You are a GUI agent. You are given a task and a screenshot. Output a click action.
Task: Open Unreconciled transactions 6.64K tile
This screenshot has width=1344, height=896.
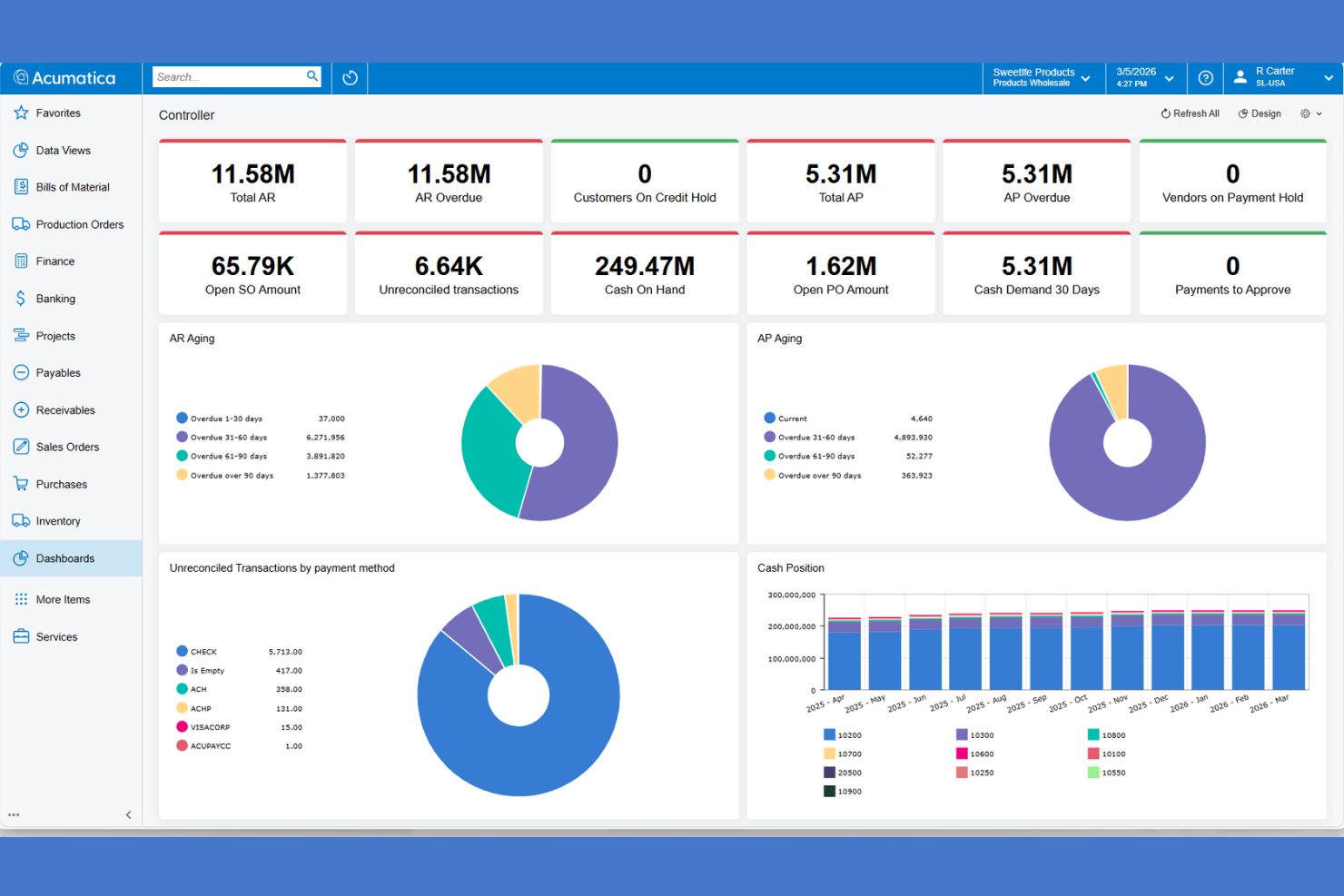pos(449,273)
